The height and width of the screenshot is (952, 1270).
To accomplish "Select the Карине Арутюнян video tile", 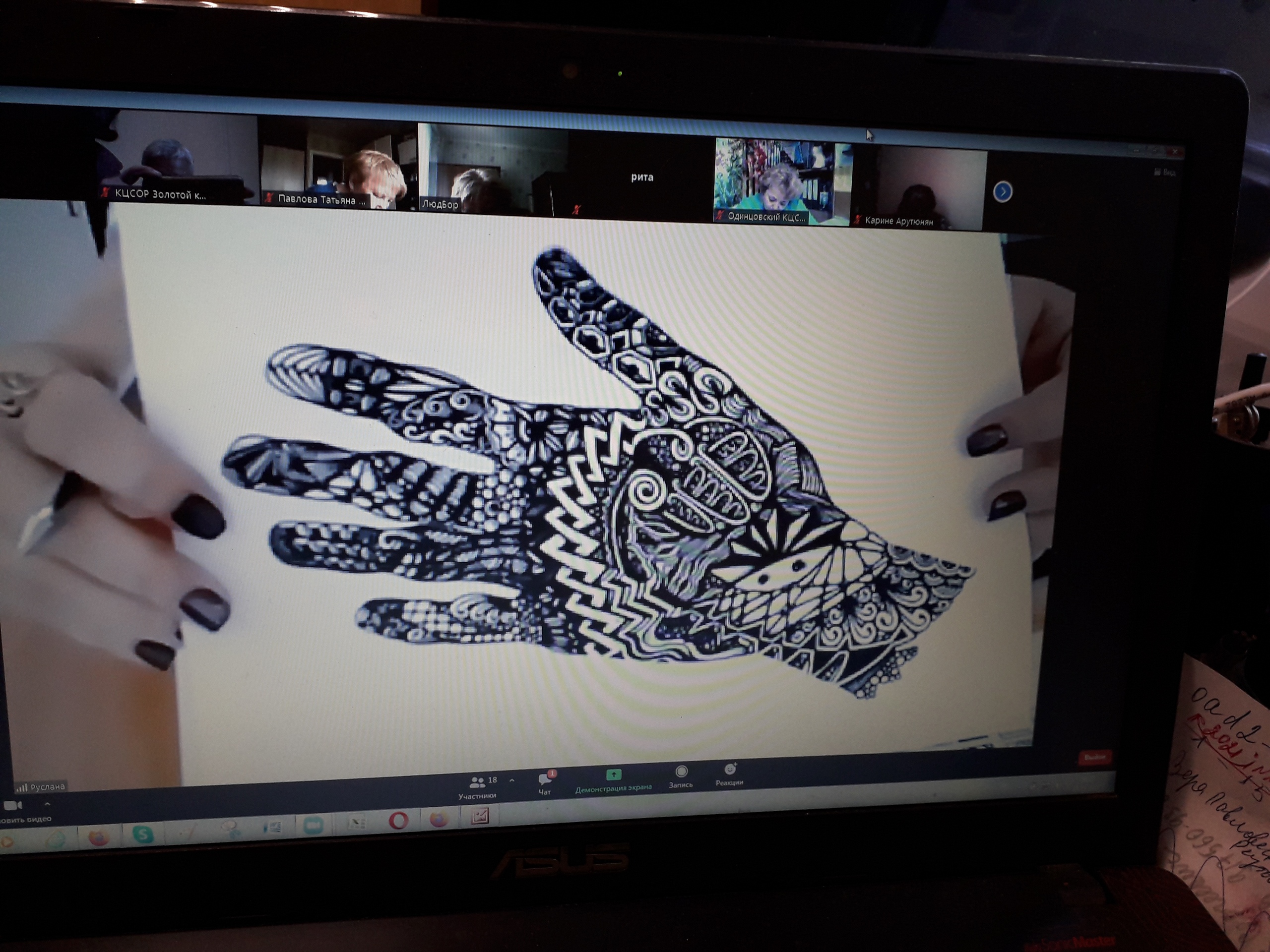I will 919,189.
